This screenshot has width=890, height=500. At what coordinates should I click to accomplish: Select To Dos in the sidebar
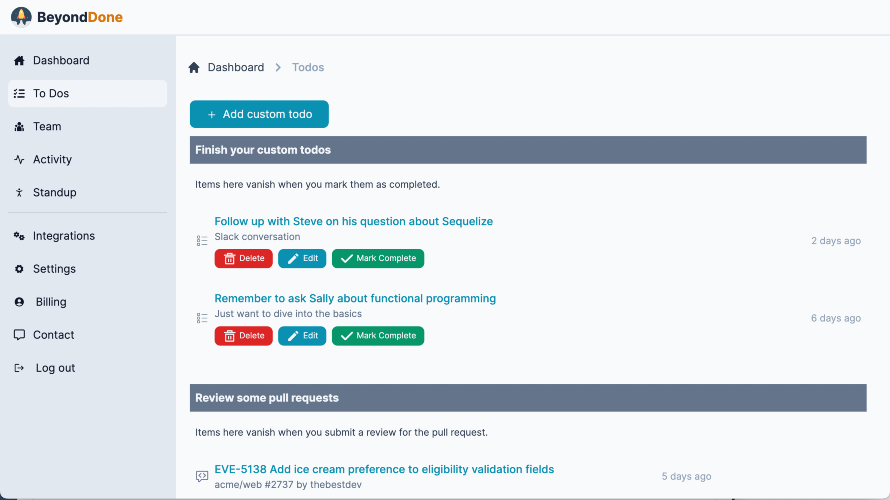pyautogui.click(x=87, y=94)
